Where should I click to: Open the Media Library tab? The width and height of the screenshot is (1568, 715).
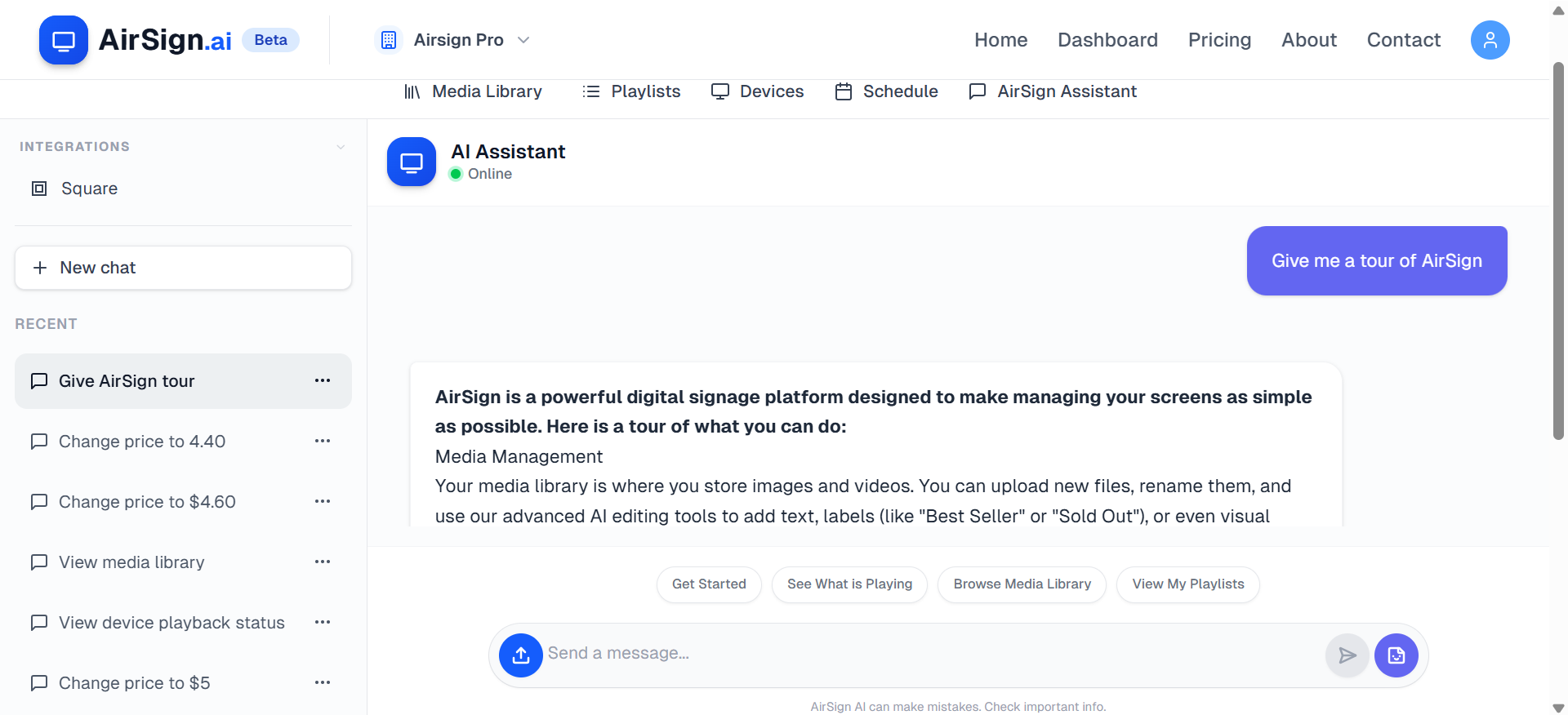(x=474, y=91)
